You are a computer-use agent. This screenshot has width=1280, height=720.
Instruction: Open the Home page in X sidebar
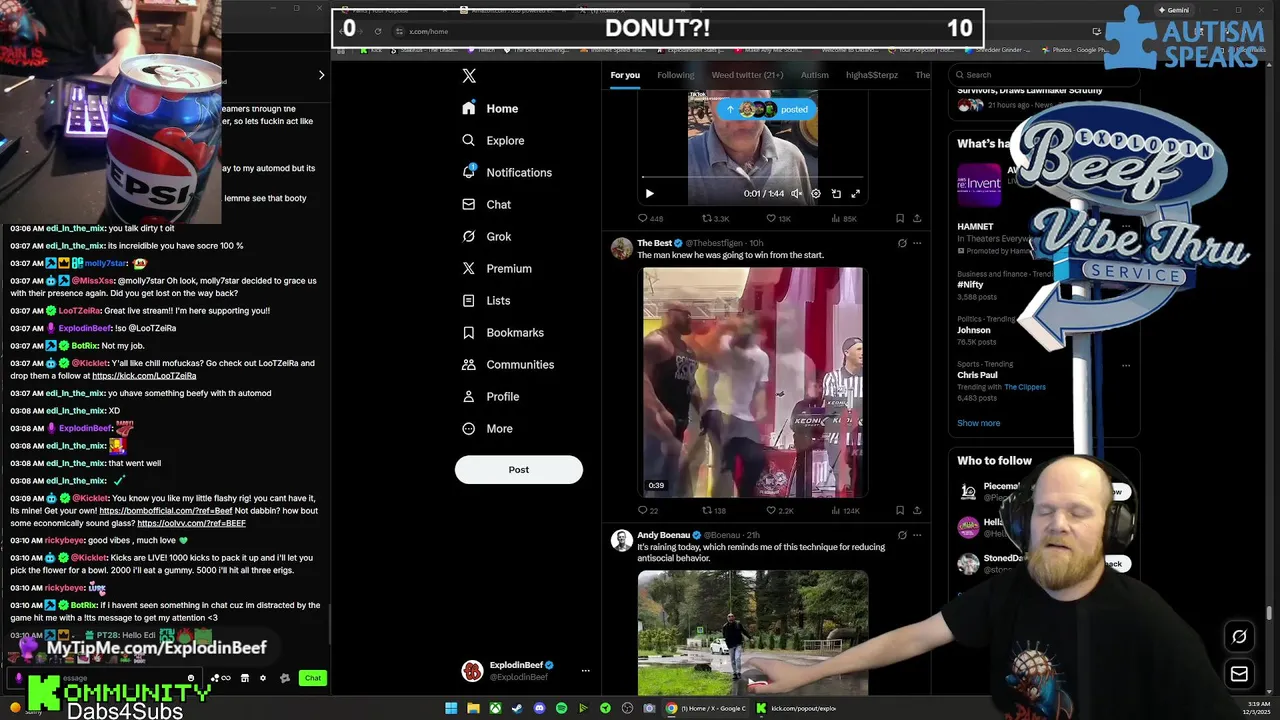click(x=491, y=108)
